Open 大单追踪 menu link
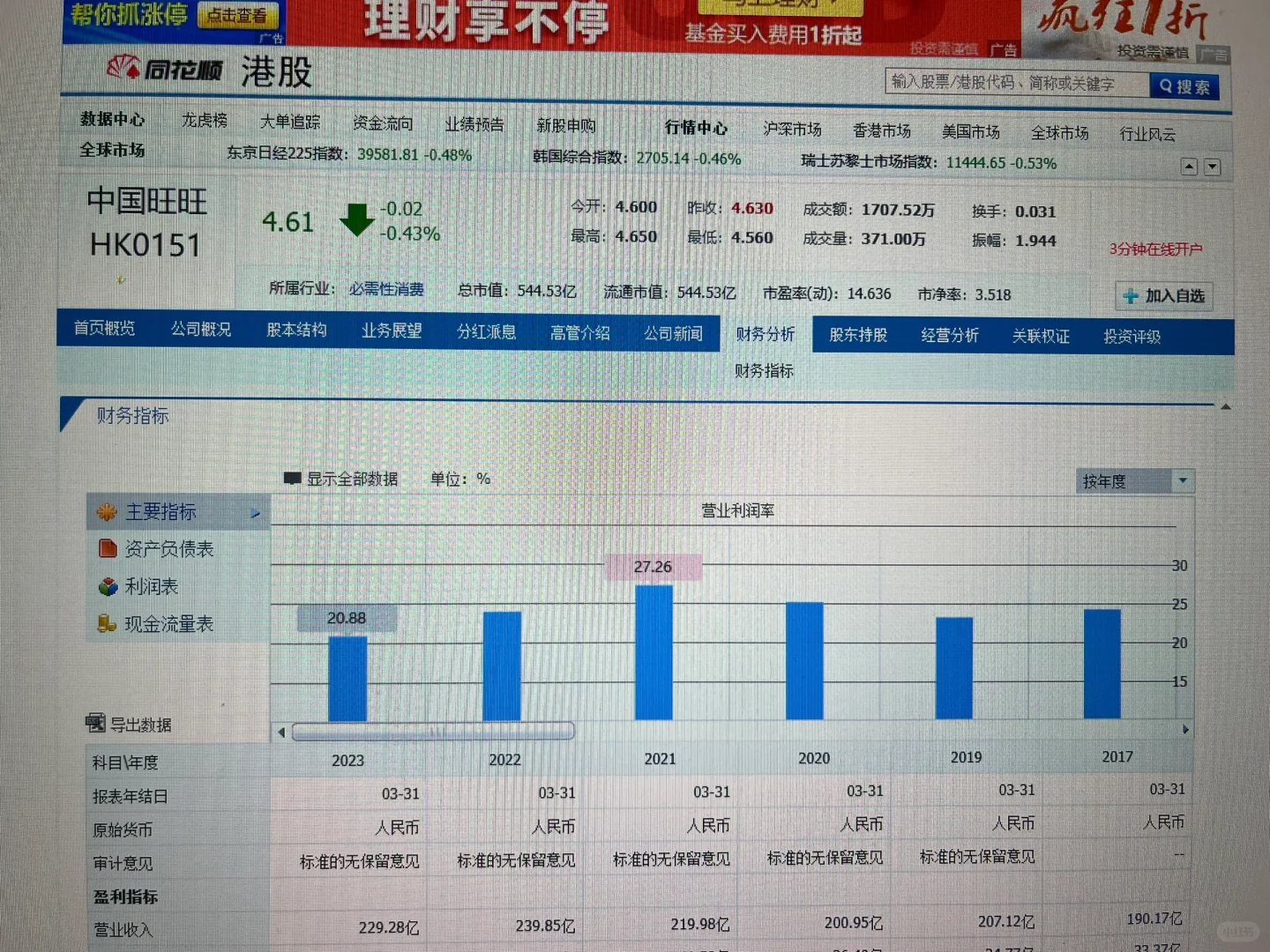1270x952 pixels. pyautogui.click(x=290, y=122)
